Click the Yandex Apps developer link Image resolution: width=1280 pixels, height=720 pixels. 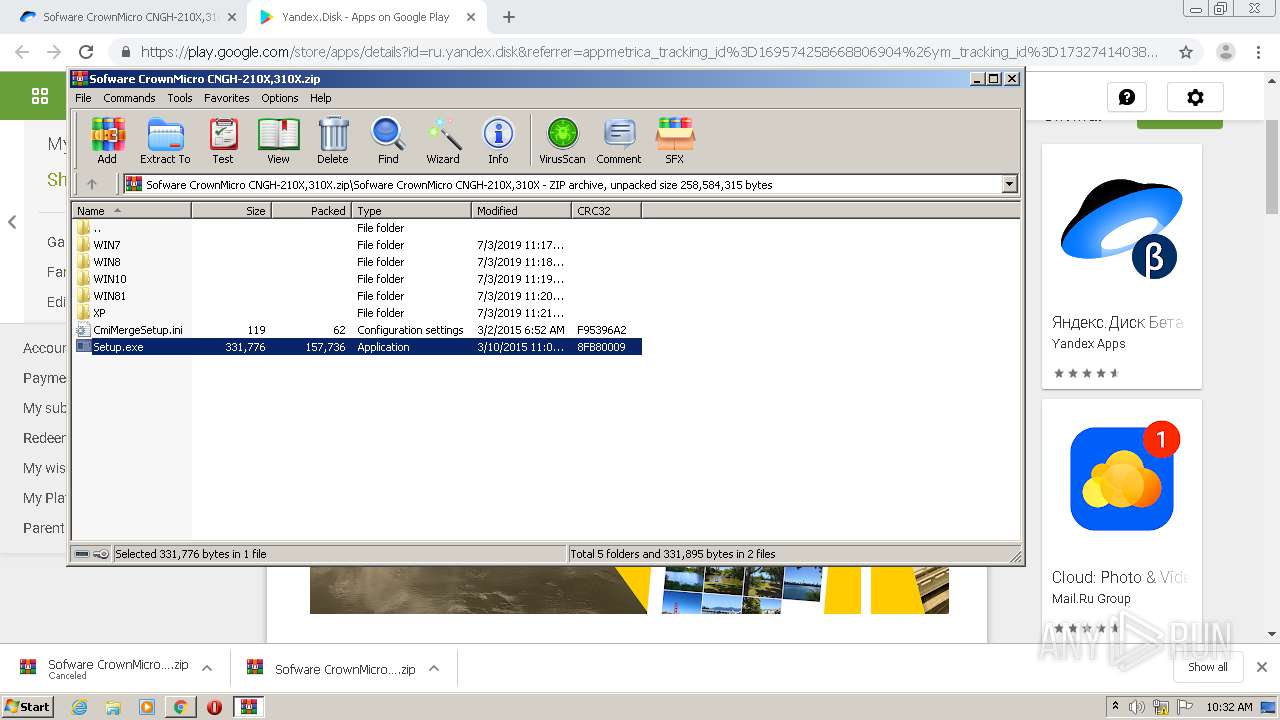1088,343
